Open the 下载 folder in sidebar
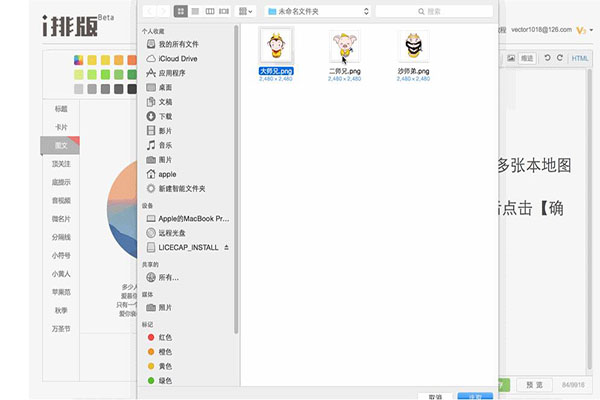This screenshot has height=400, width=600. (165, 116)
